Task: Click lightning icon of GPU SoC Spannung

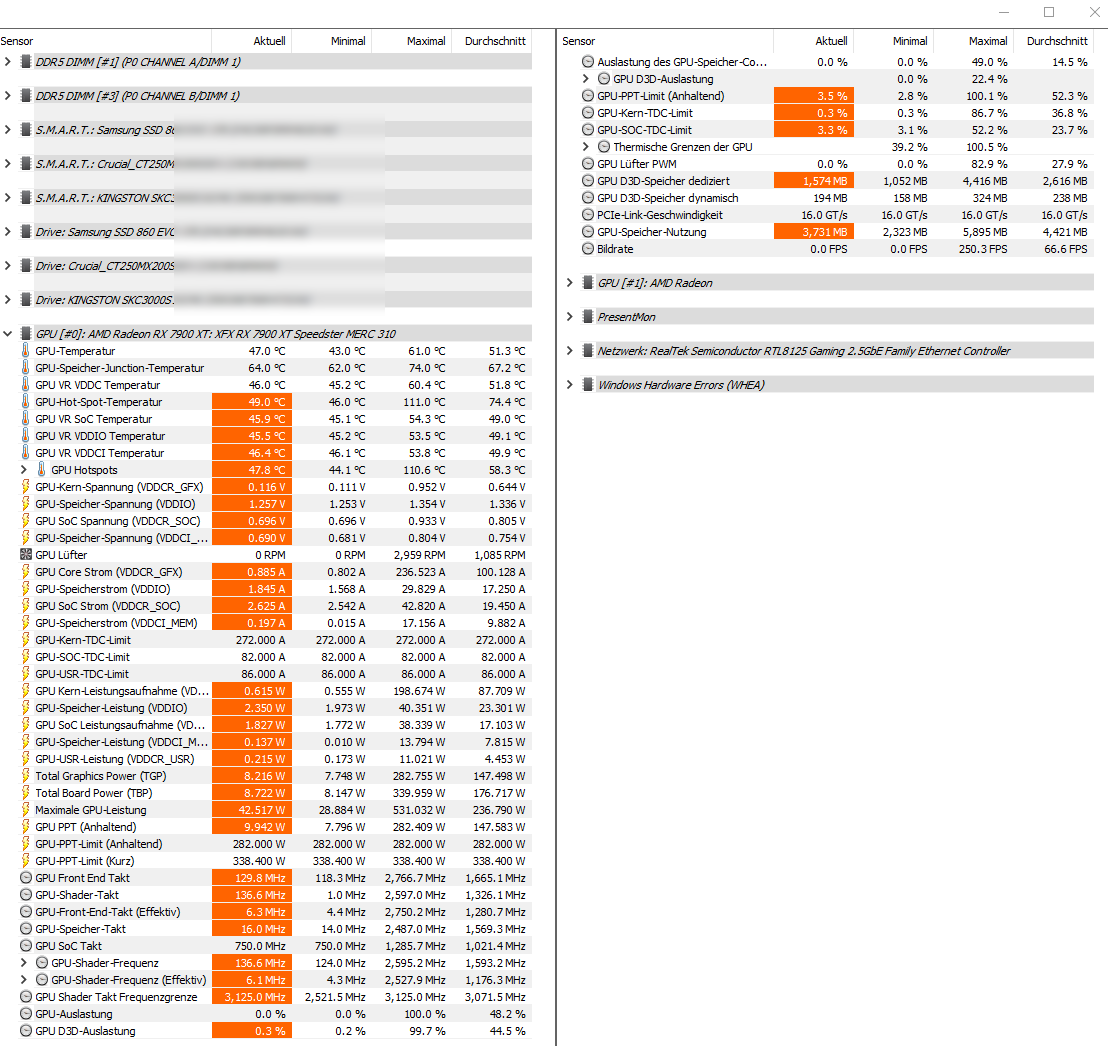Action: pos(25,520)
